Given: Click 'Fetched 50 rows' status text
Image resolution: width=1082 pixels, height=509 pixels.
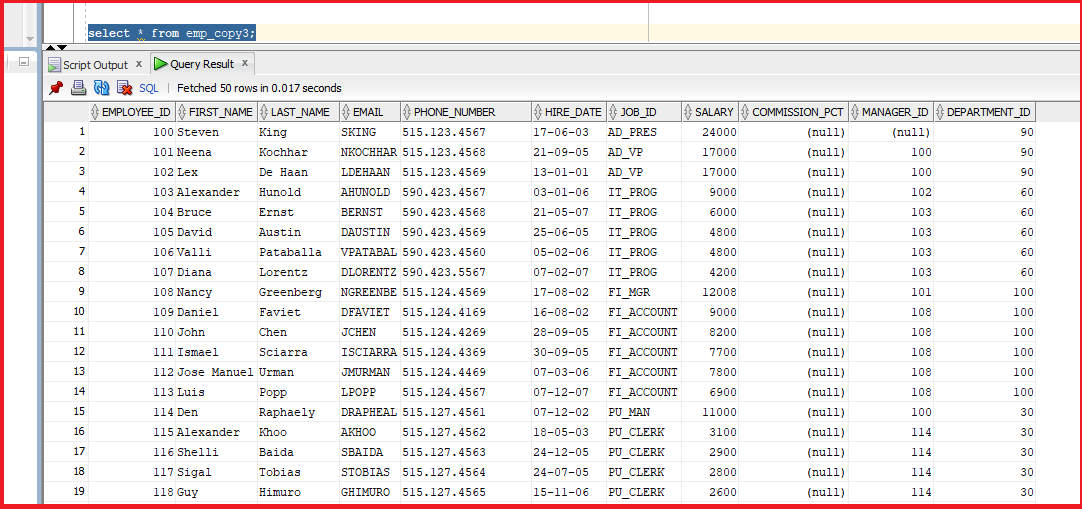Looking at the screenshot, I should (259, 88).
